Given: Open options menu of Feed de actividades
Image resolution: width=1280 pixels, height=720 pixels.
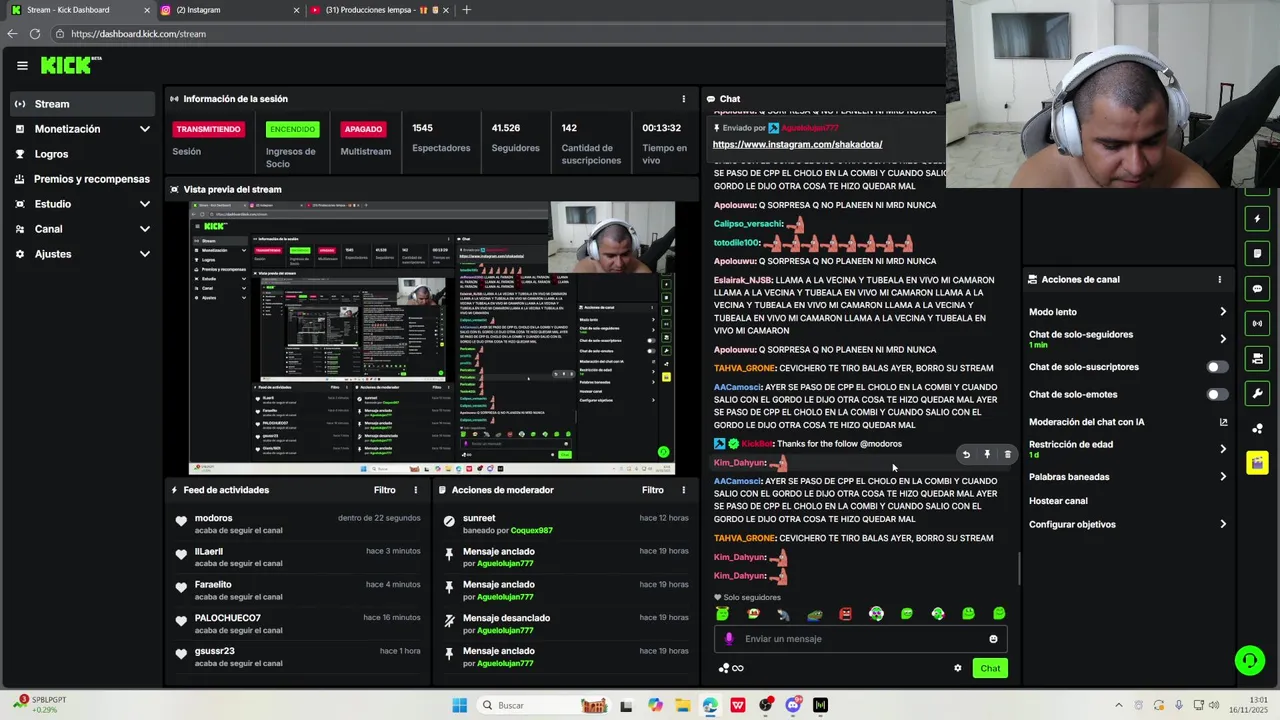Looking at the screenshot, I should click(416, 490).
